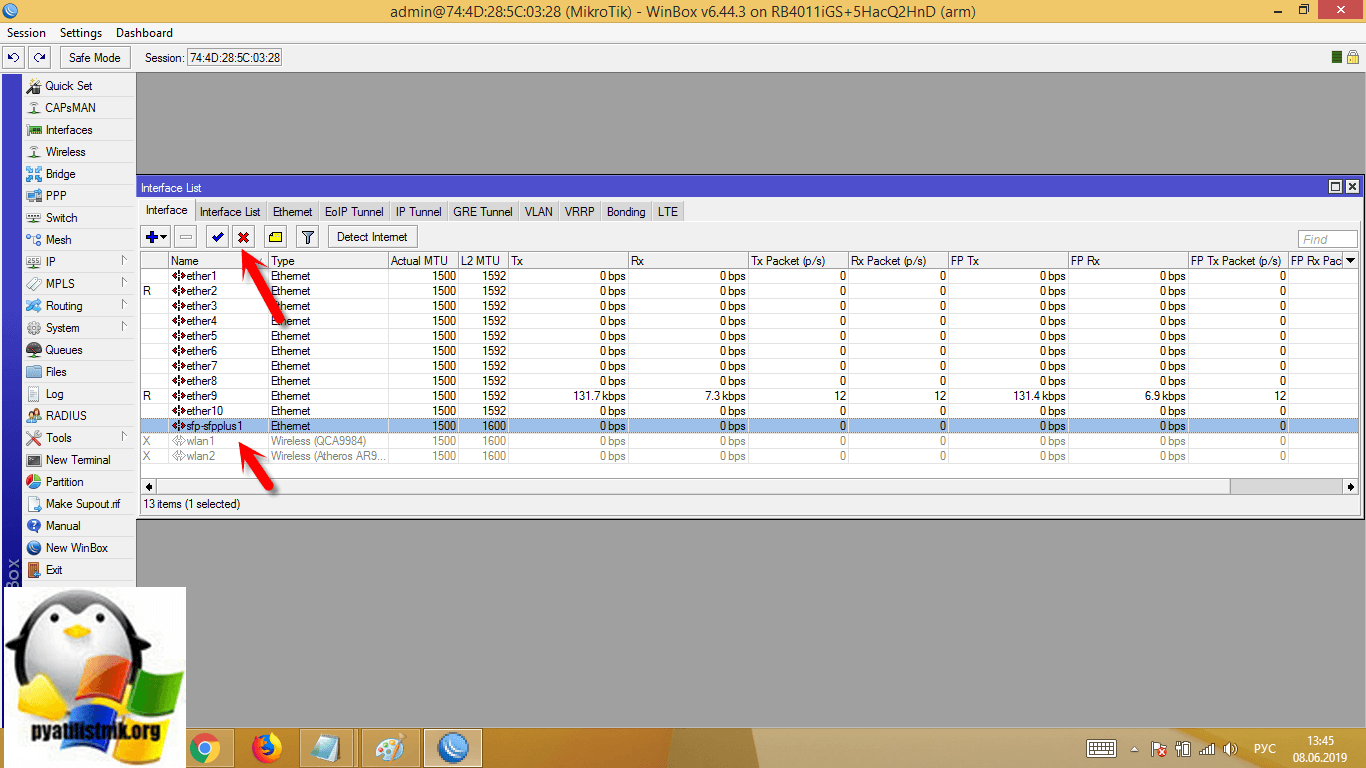This screenshot has height=768, width=1366.
Task: Open the column selector dropdown arrow
Action: coord(1350,261)
